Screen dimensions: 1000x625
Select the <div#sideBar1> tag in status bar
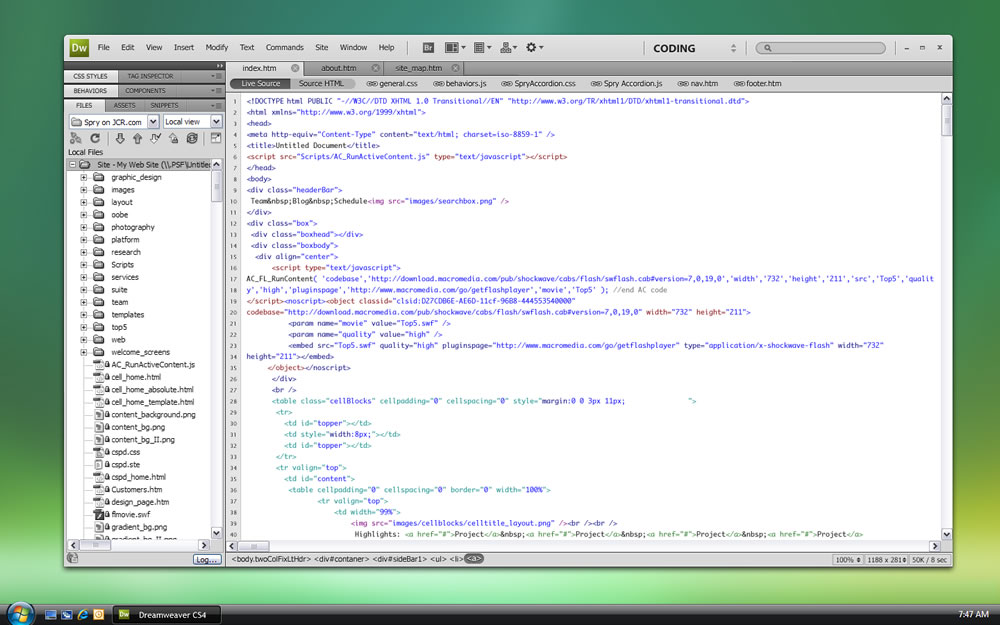(400, 559)
